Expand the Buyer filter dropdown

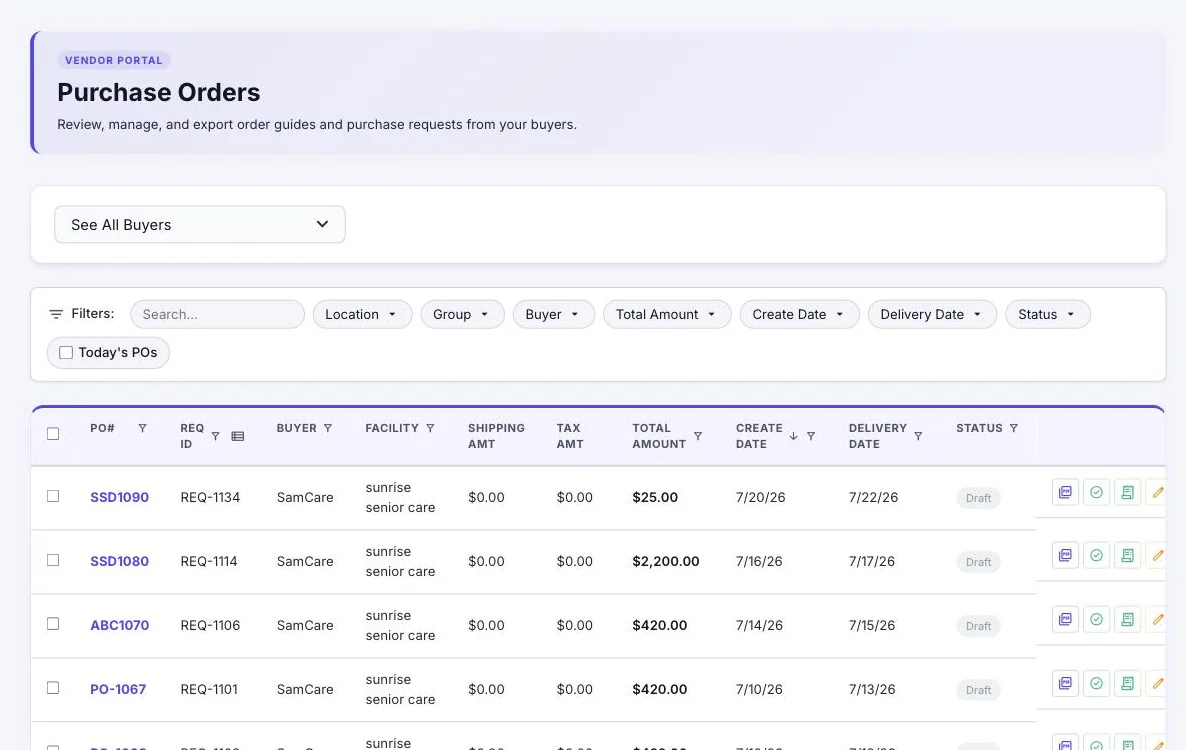(x=554, y=315)
